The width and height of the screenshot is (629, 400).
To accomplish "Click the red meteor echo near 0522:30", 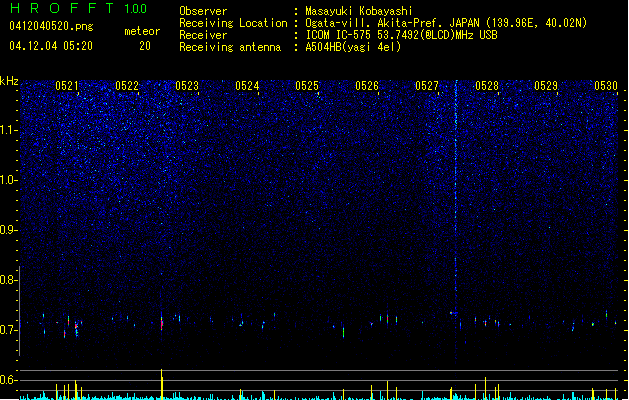I will (x=162, y=323).
